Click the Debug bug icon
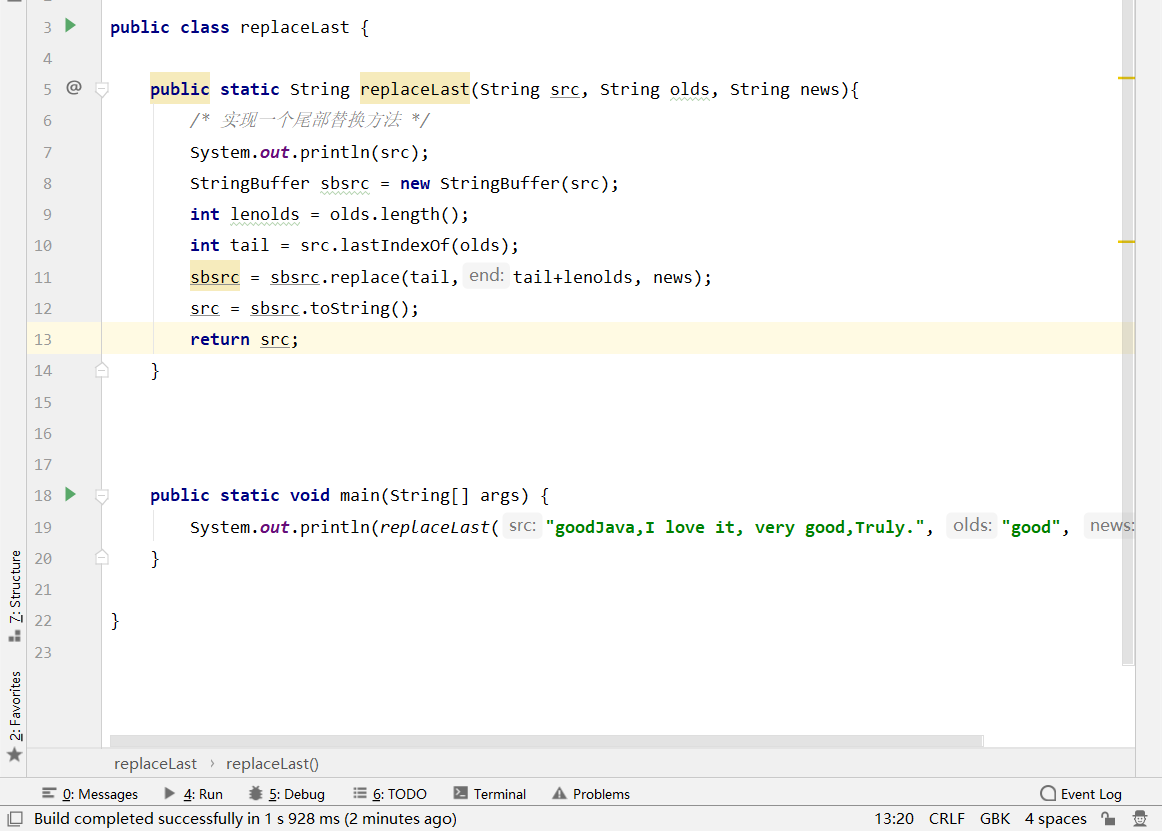The height and width of the screenshot is (831, 1162). coord(256,793)
